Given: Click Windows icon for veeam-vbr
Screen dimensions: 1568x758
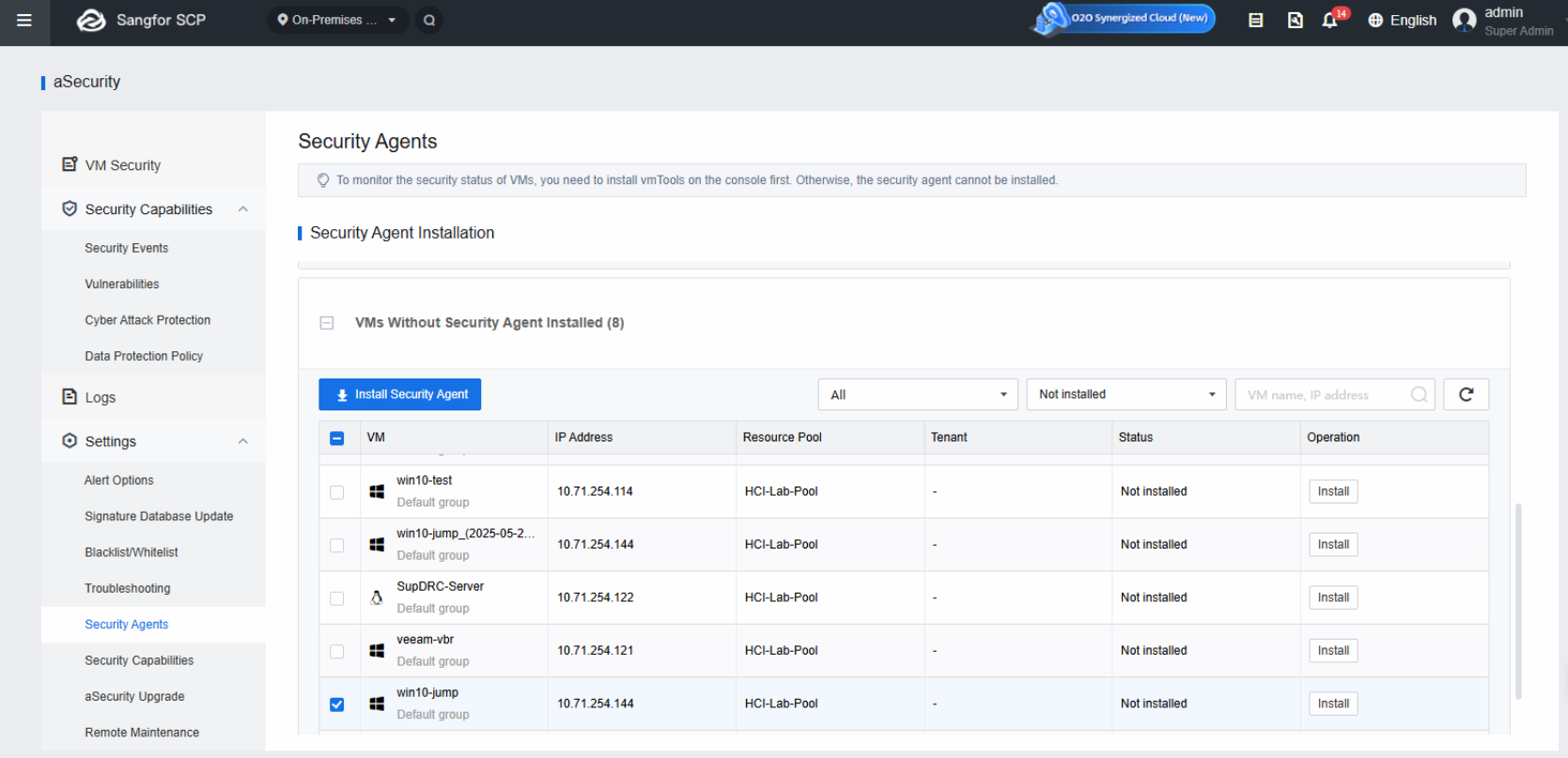Looking at the screenshot, I should click(377, 651).
